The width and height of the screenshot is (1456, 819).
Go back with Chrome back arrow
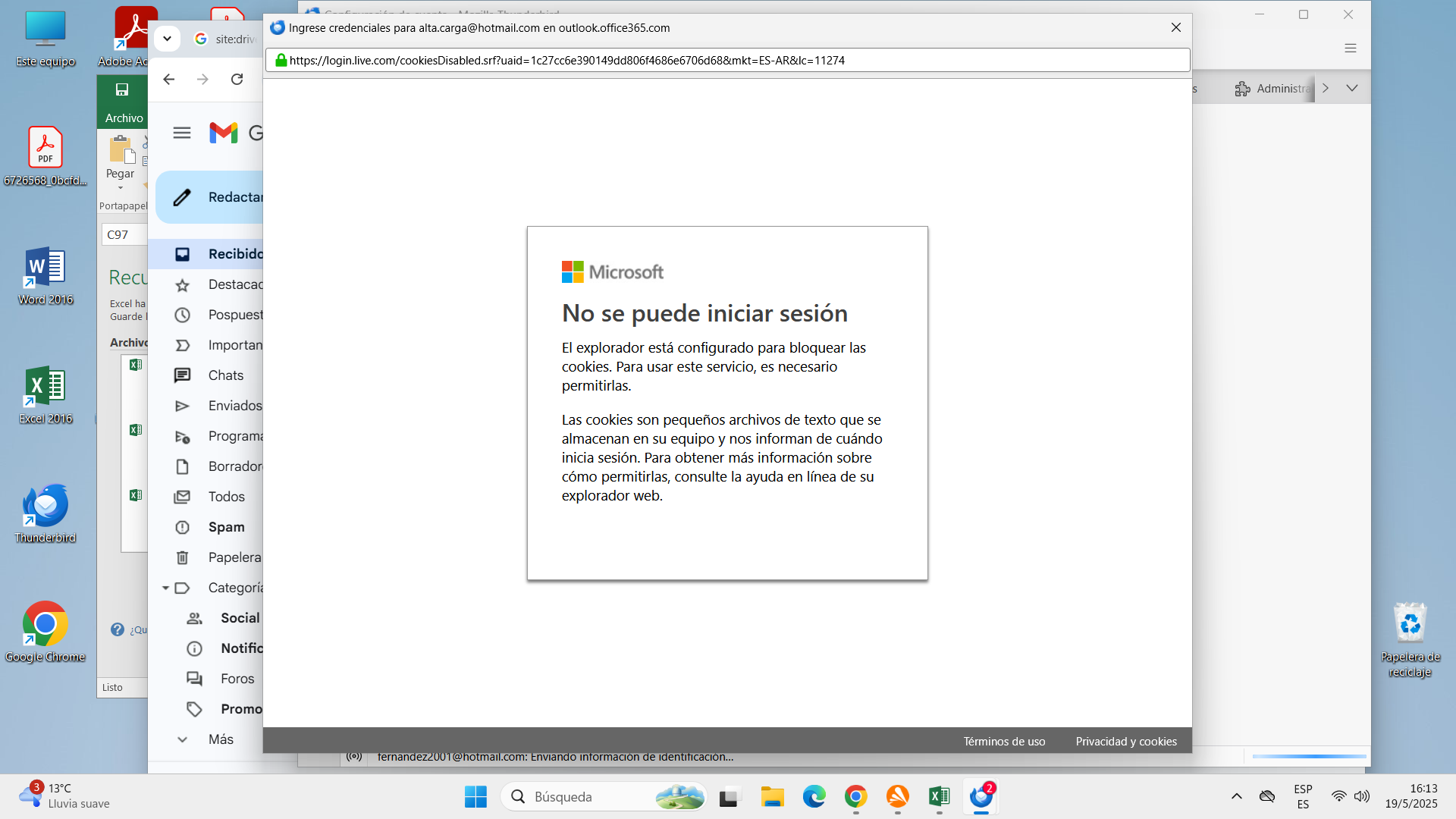[168, 79]
